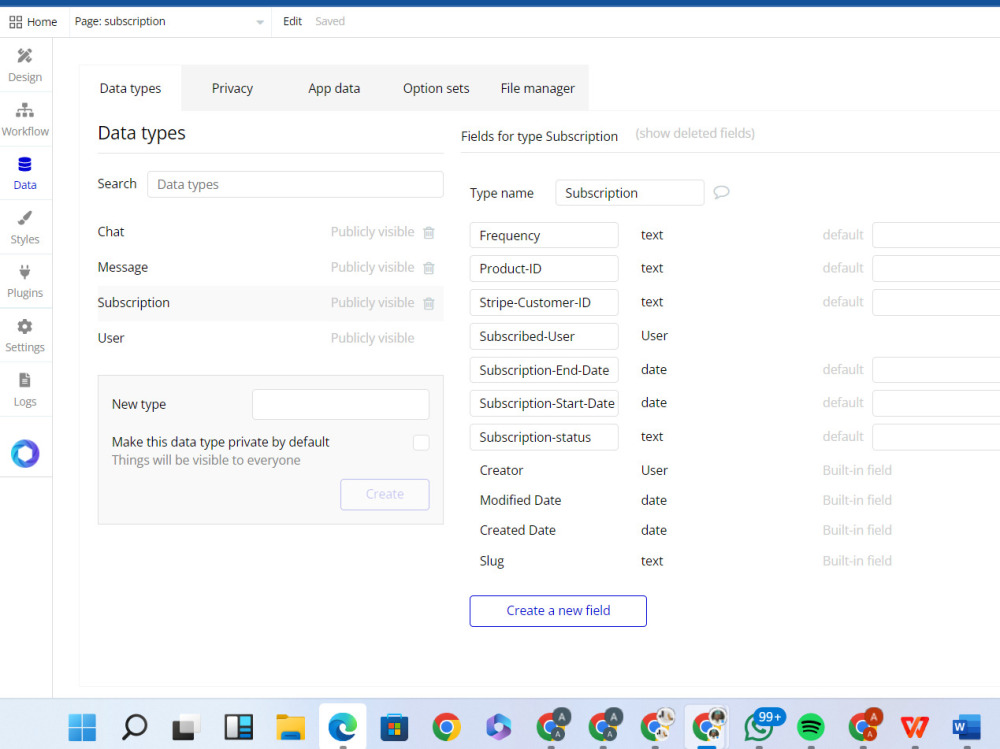Screen dimensions: 1000x749
Task: Open the Plugins panel
Action: click(x=25, y=280)
